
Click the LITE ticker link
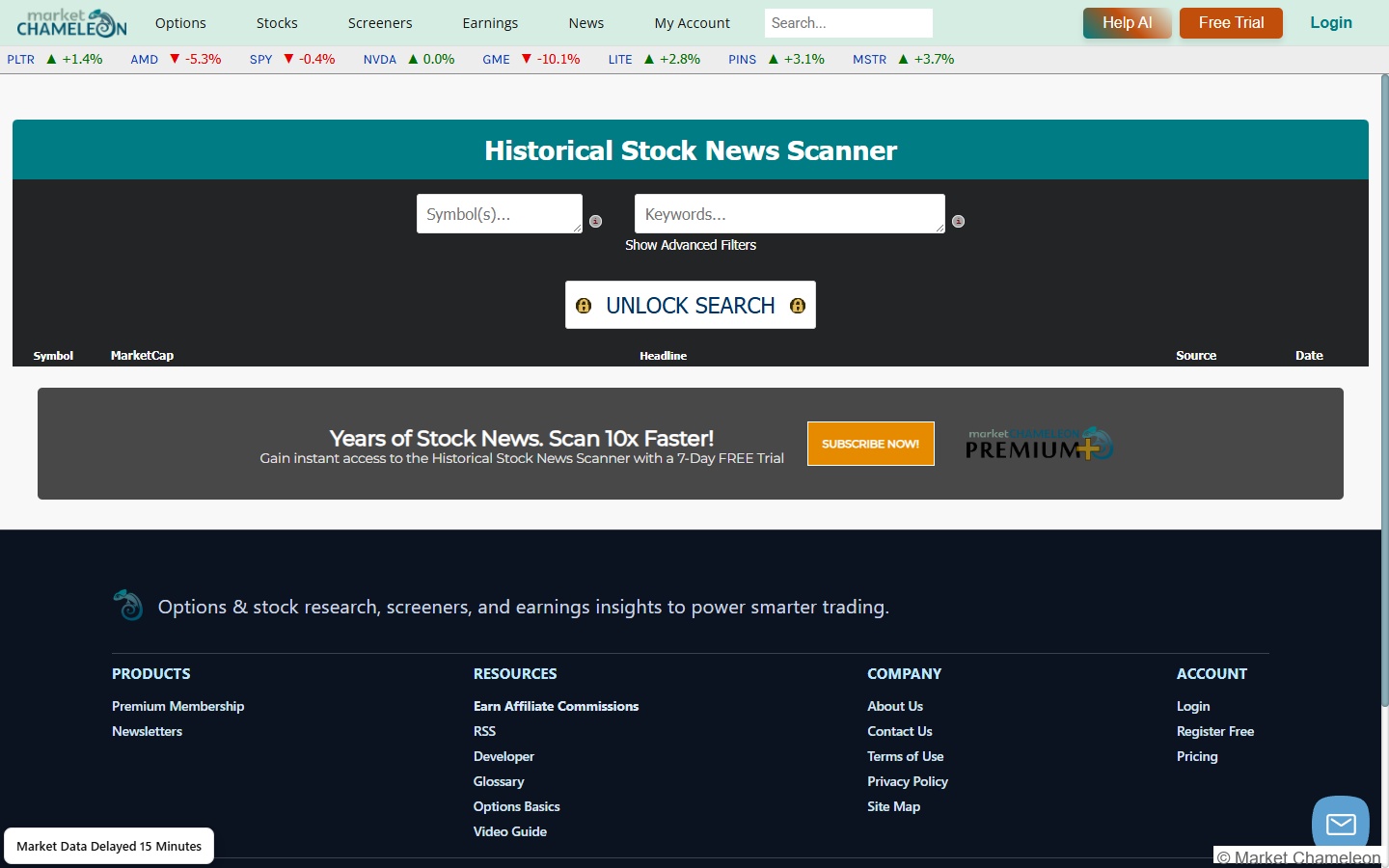620,60
